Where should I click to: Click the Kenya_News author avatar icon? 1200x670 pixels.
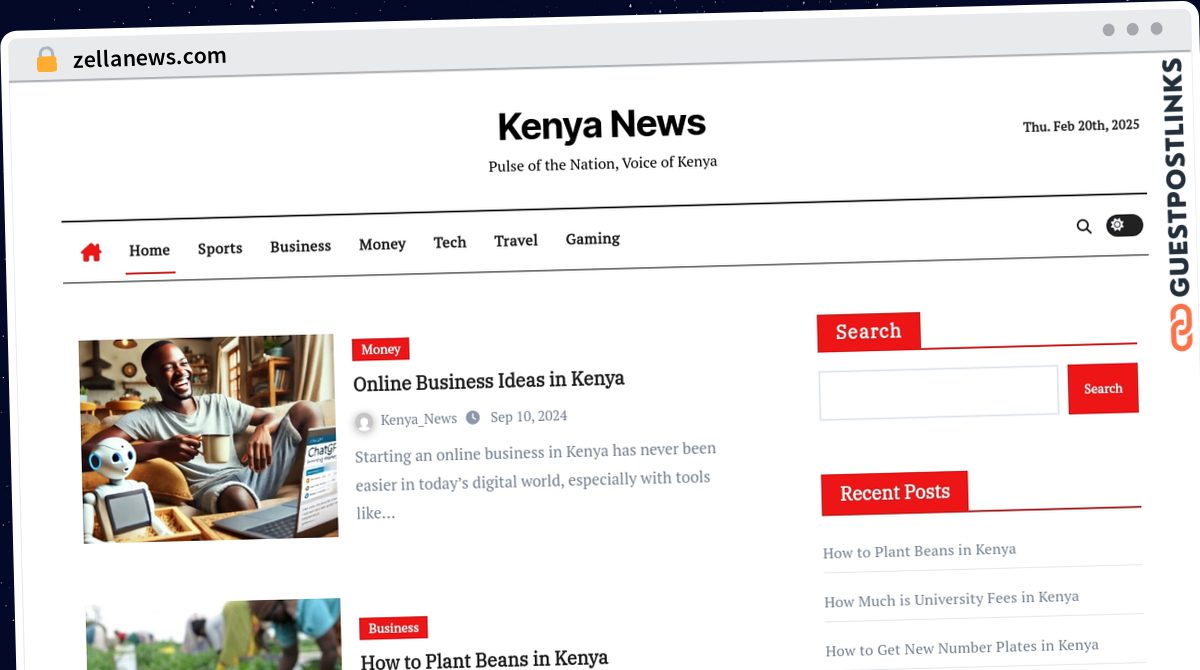pyautogui.click(x=364, y=422)
